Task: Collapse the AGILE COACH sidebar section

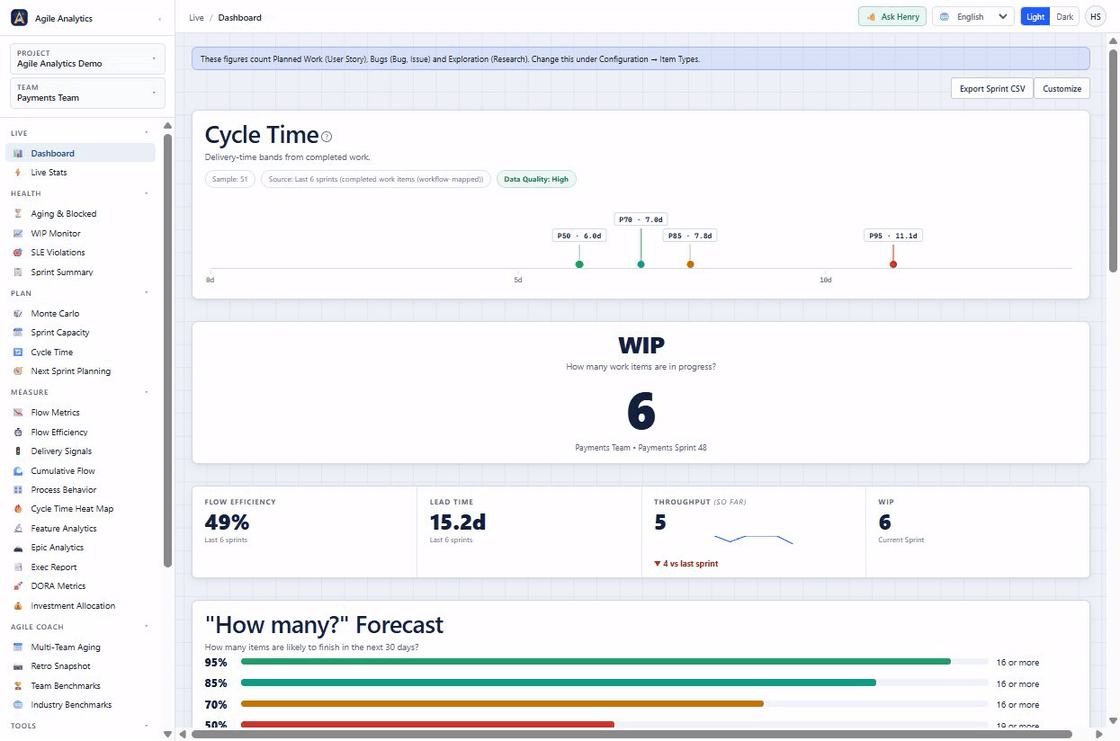Action: [146, 627]
